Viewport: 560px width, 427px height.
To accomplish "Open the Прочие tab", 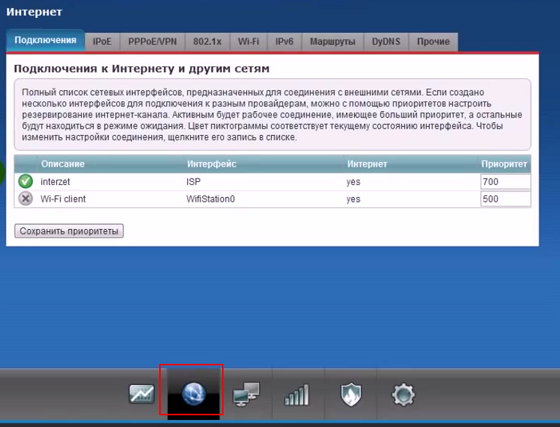I will tap(433, 42).
